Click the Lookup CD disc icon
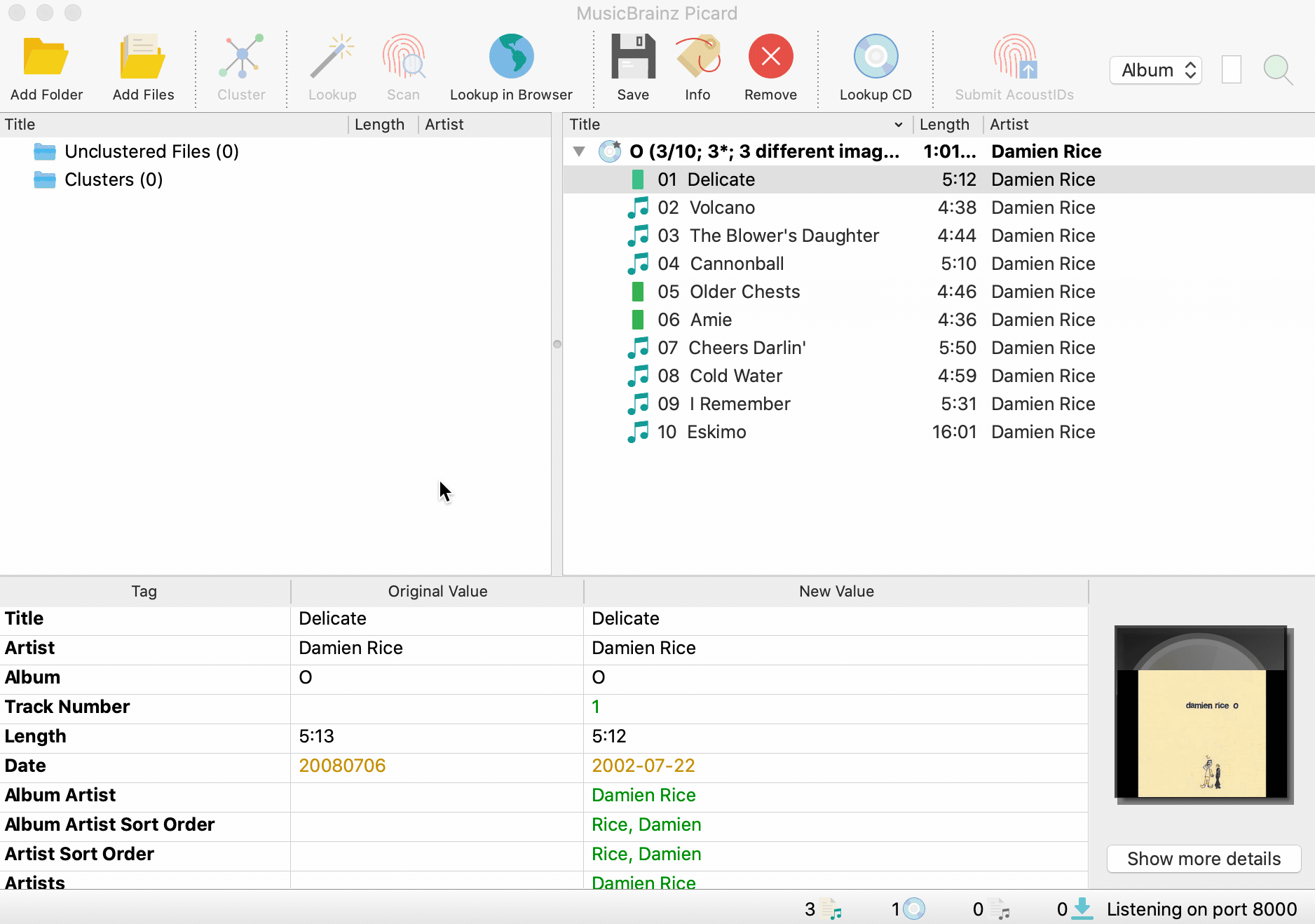The width and height of the screenshot is (1315, 924). click(875, 57)
